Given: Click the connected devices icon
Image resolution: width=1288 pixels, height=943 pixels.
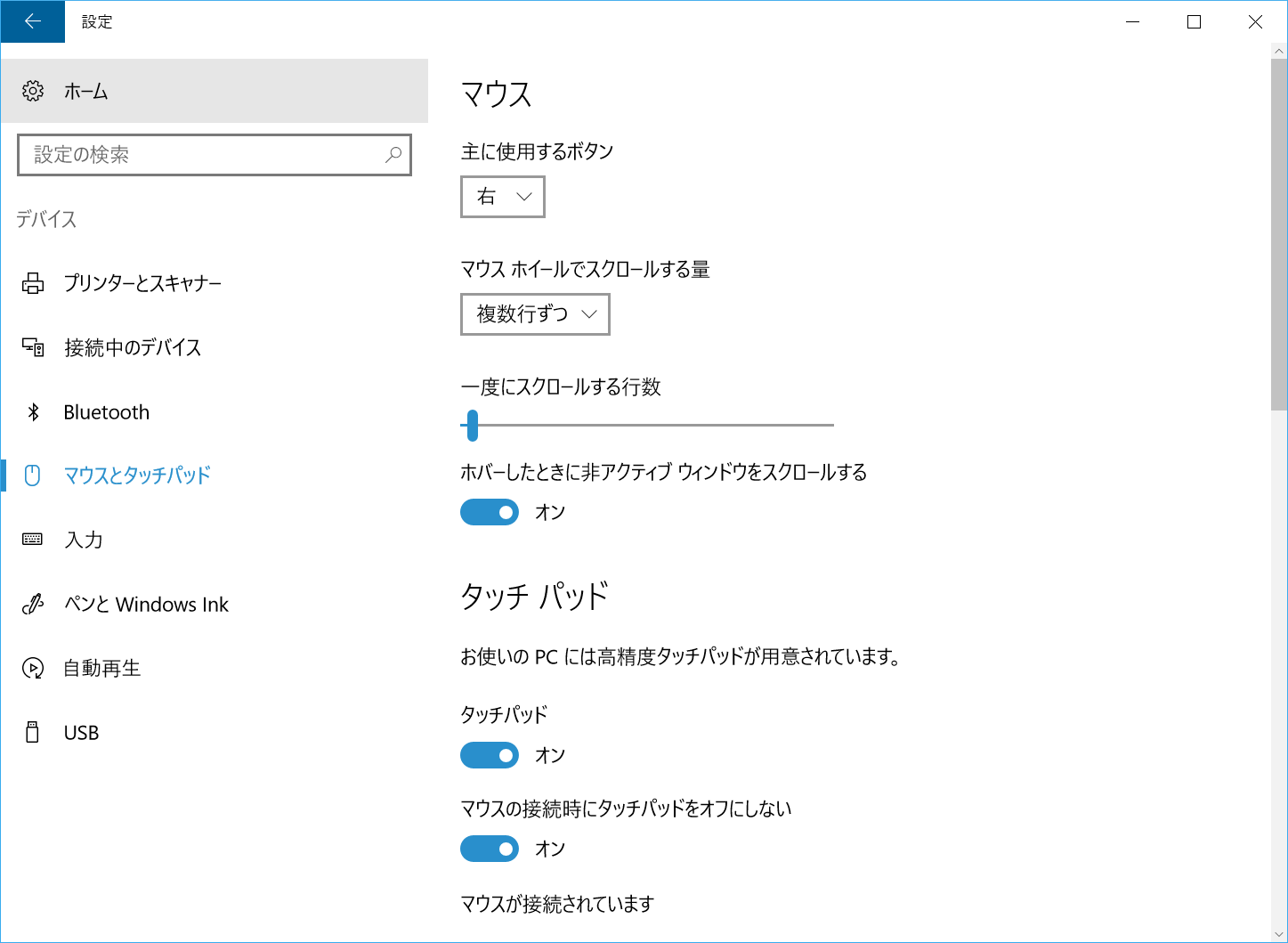Looking at the screenshot, I should [33, 347].
